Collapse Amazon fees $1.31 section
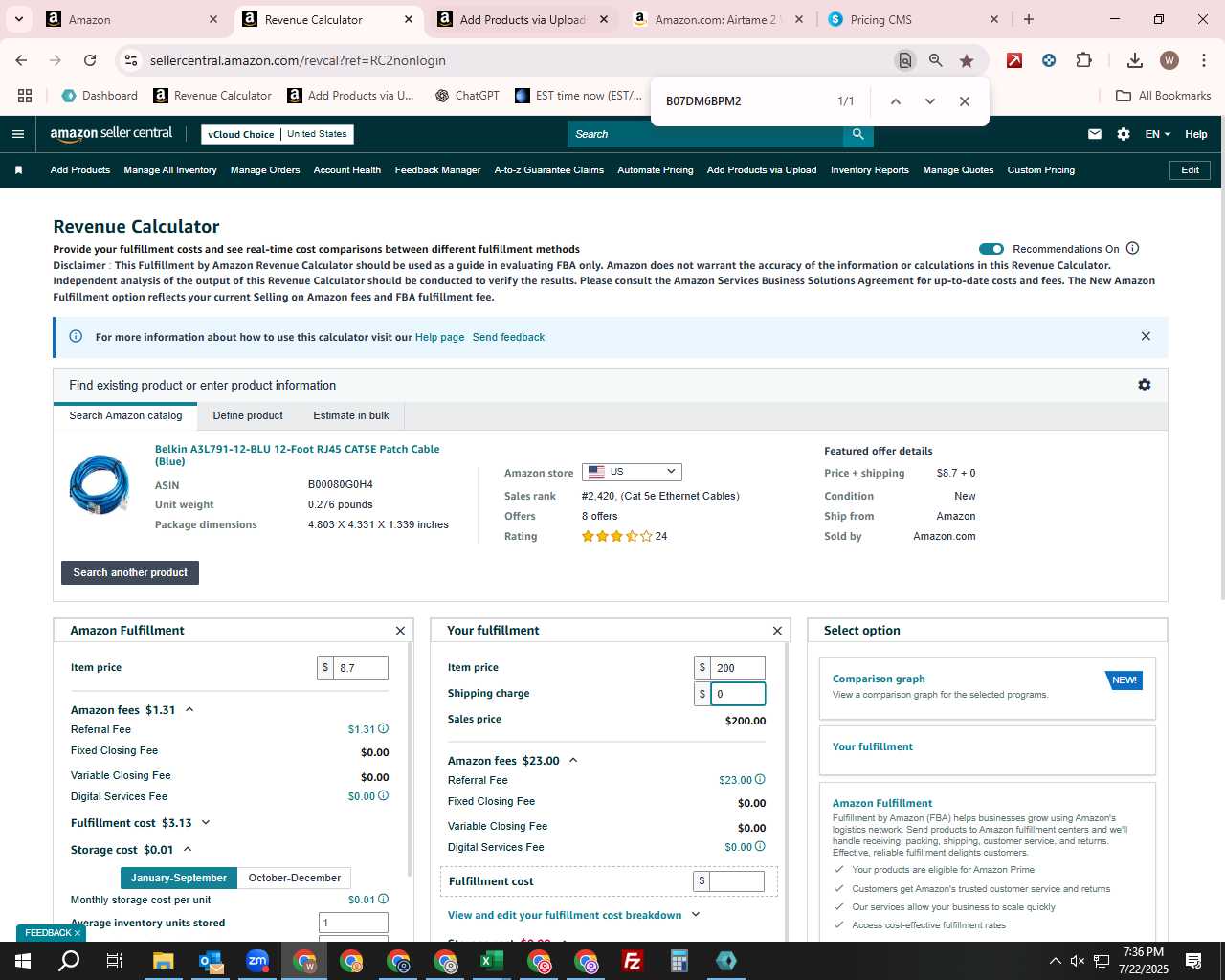The width and height of the screenshot is (1225, 980). [189, 709]
